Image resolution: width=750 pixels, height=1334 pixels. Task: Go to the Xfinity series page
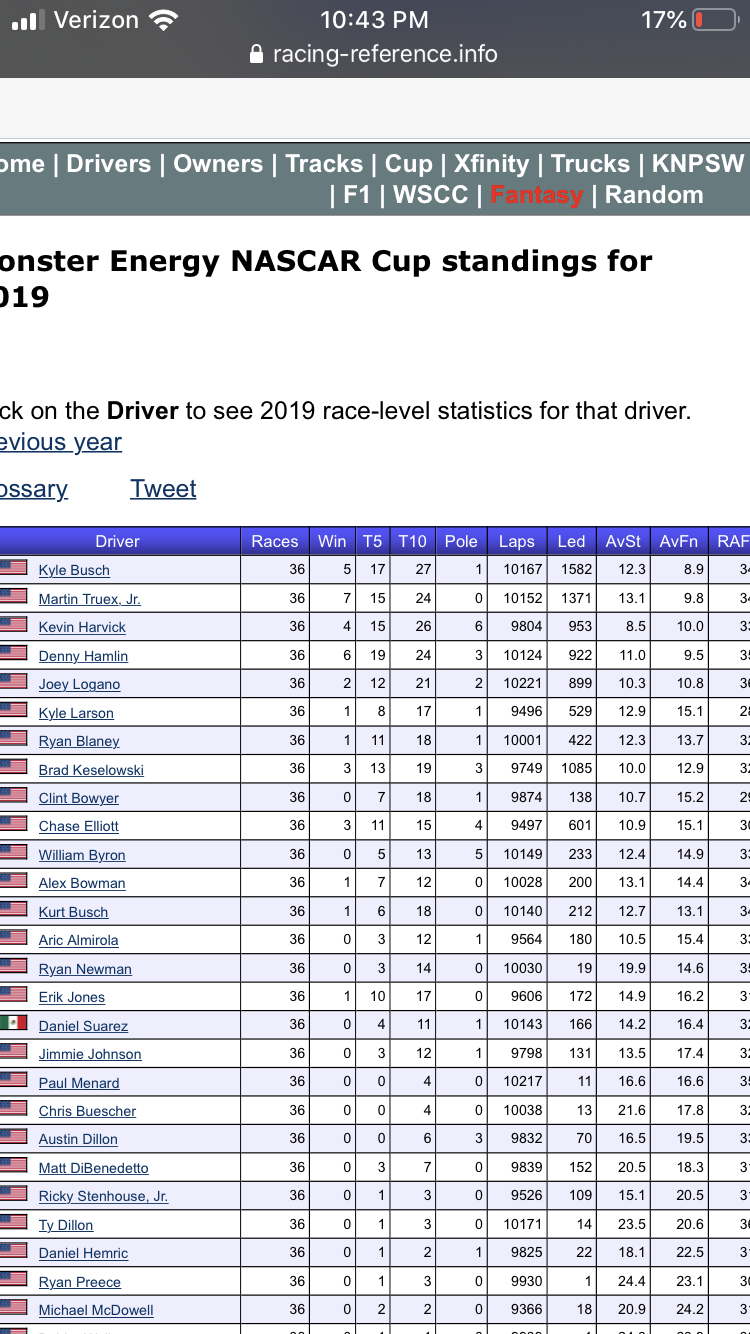tap(491, 164)
